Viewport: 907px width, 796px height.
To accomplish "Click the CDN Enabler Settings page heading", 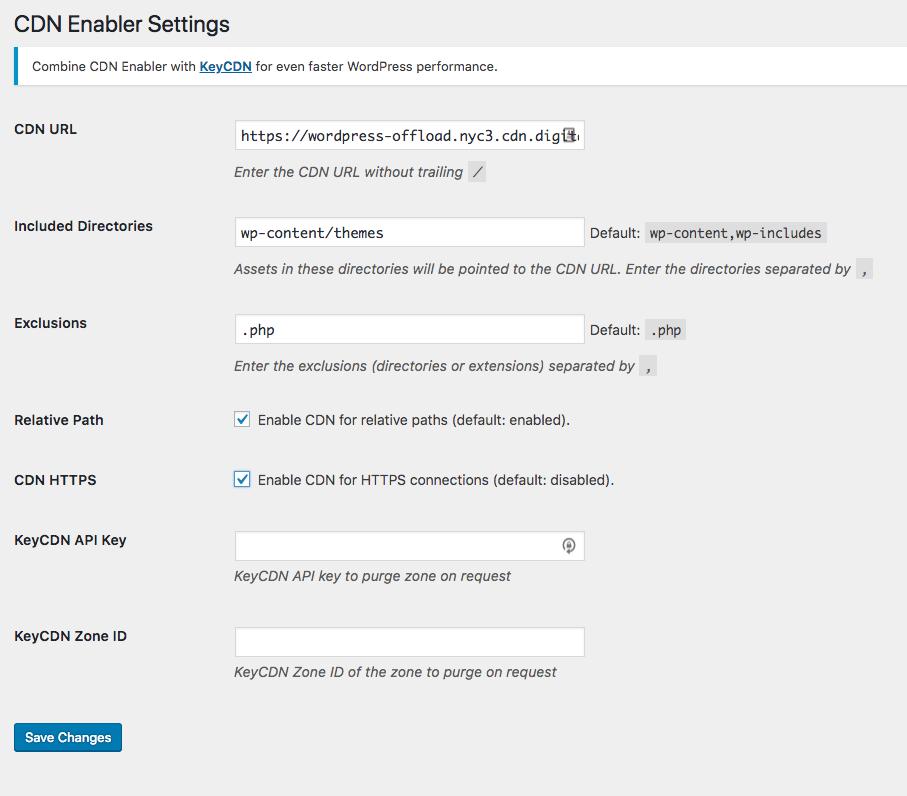I will pyautogui.click(x=121, y=24).
